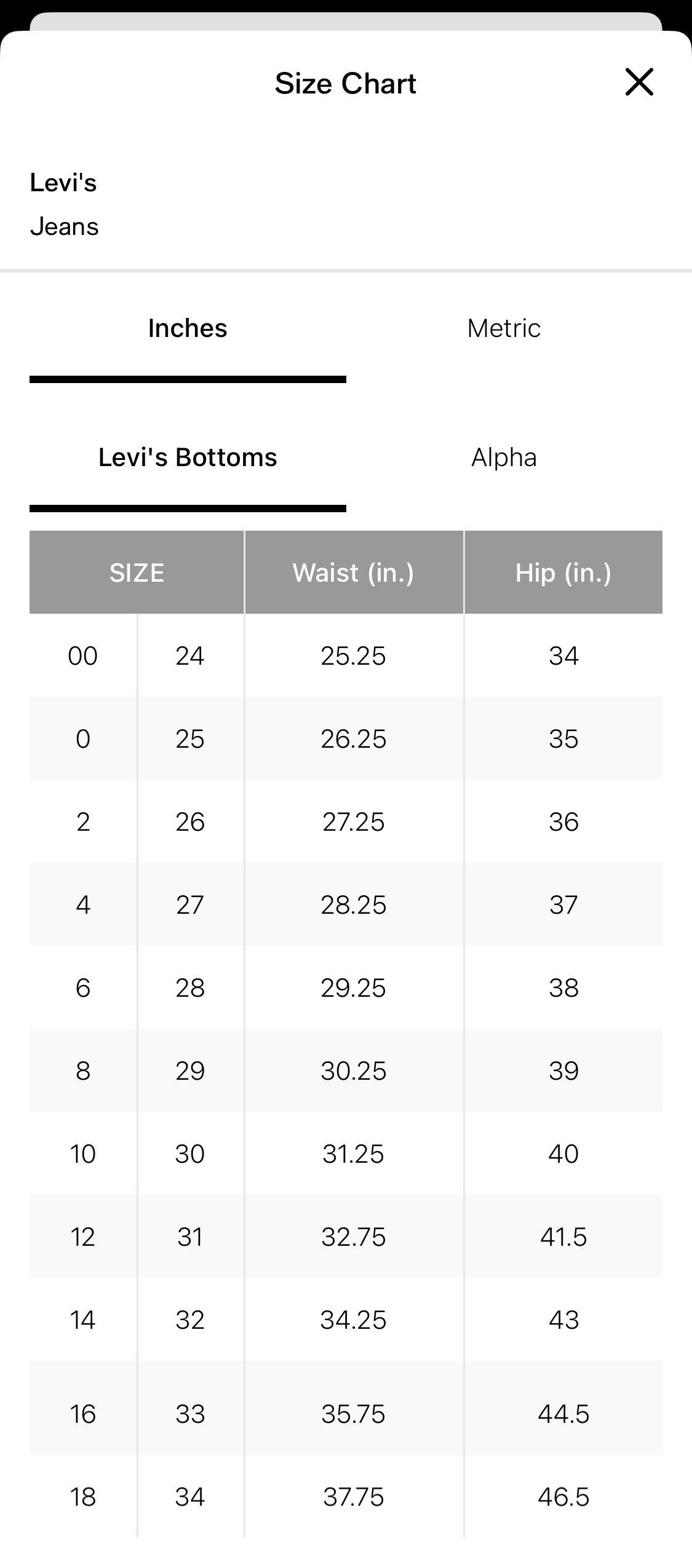Click the Jeans category label

(65, 227)
